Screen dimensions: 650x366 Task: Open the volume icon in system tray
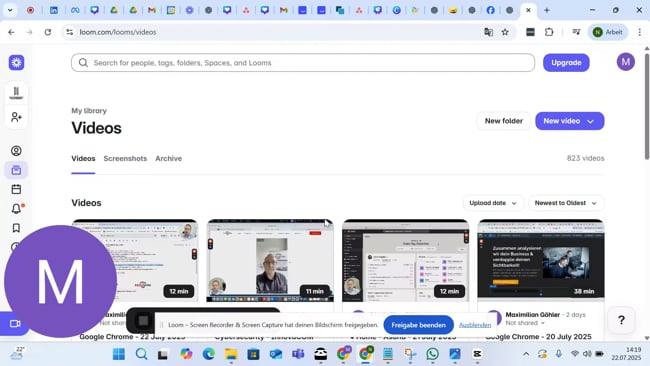(587, 354)
